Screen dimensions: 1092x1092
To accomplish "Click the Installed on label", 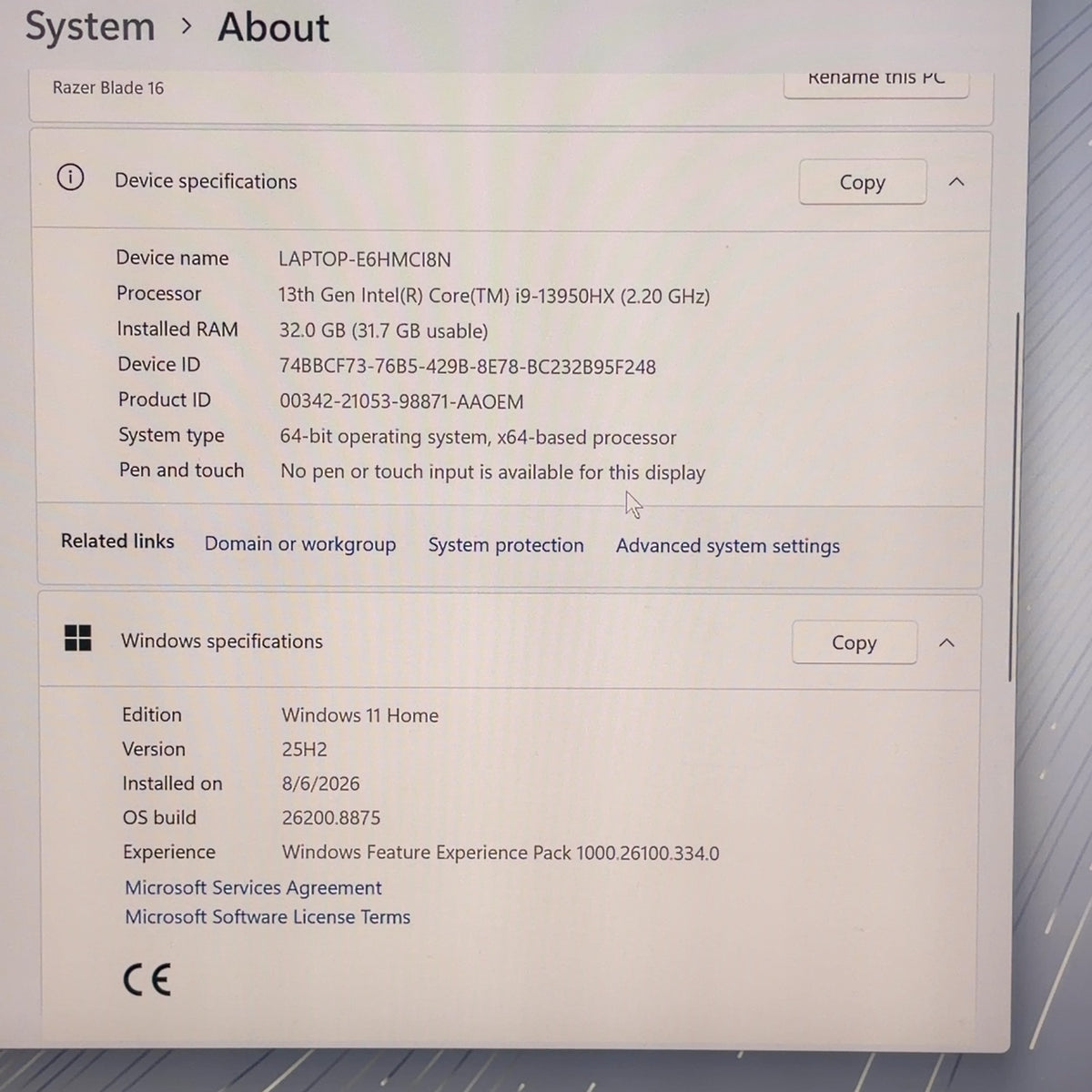I will pyautogui.click(x=172, y=783).
